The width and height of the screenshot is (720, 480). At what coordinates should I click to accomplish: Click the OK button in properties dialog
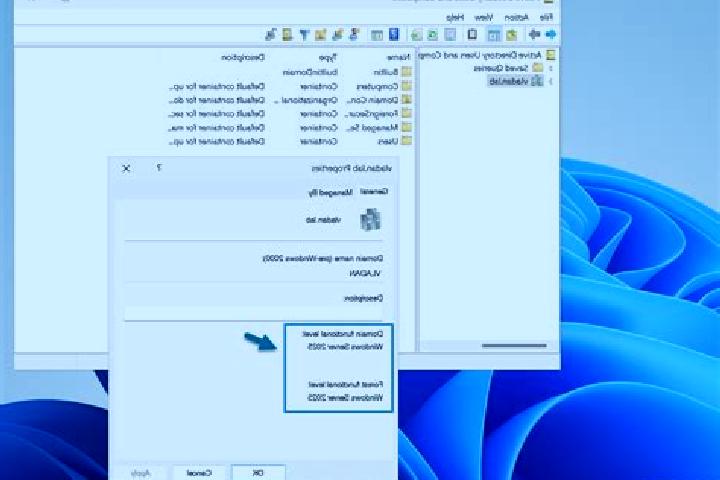click(x=258, y=473)
